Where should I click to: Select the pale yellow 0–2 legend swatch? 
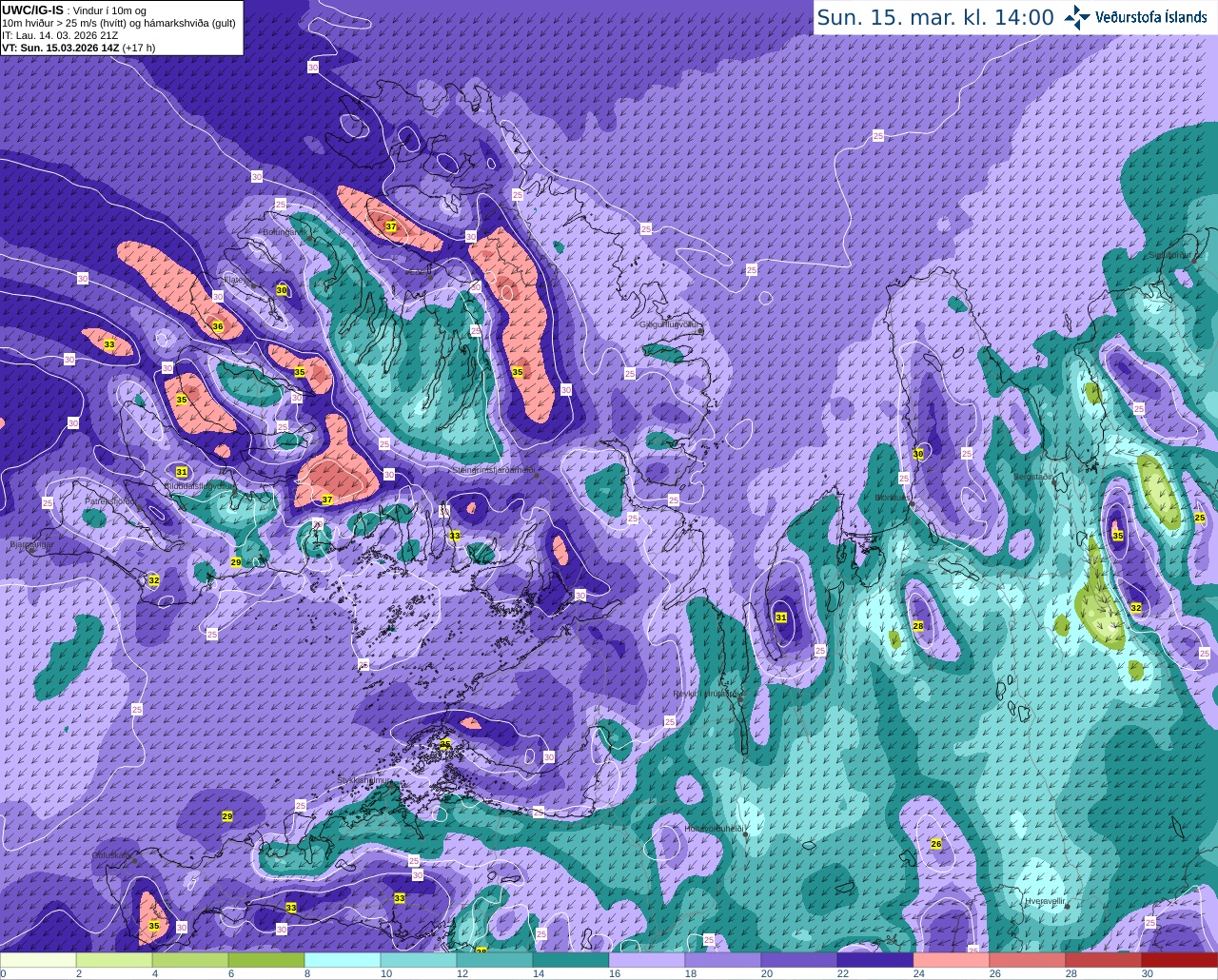[38, 960]
